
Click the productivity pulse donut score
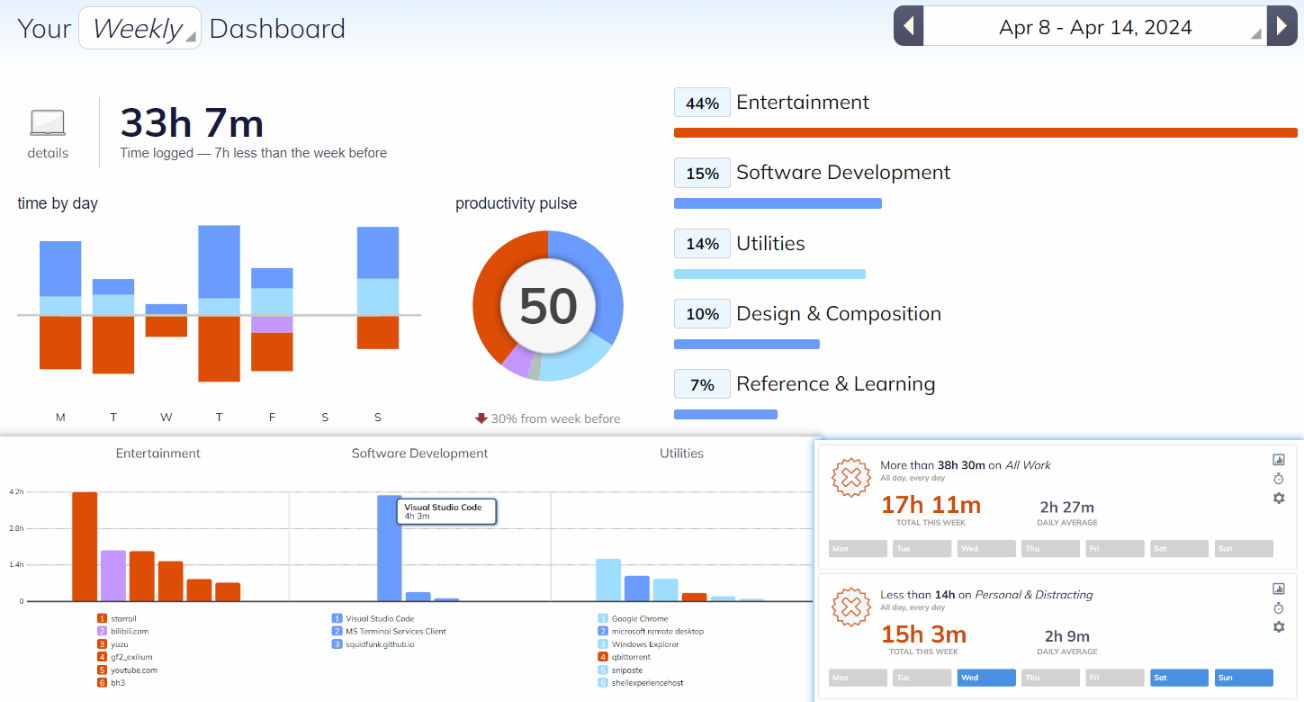[547, 306]
